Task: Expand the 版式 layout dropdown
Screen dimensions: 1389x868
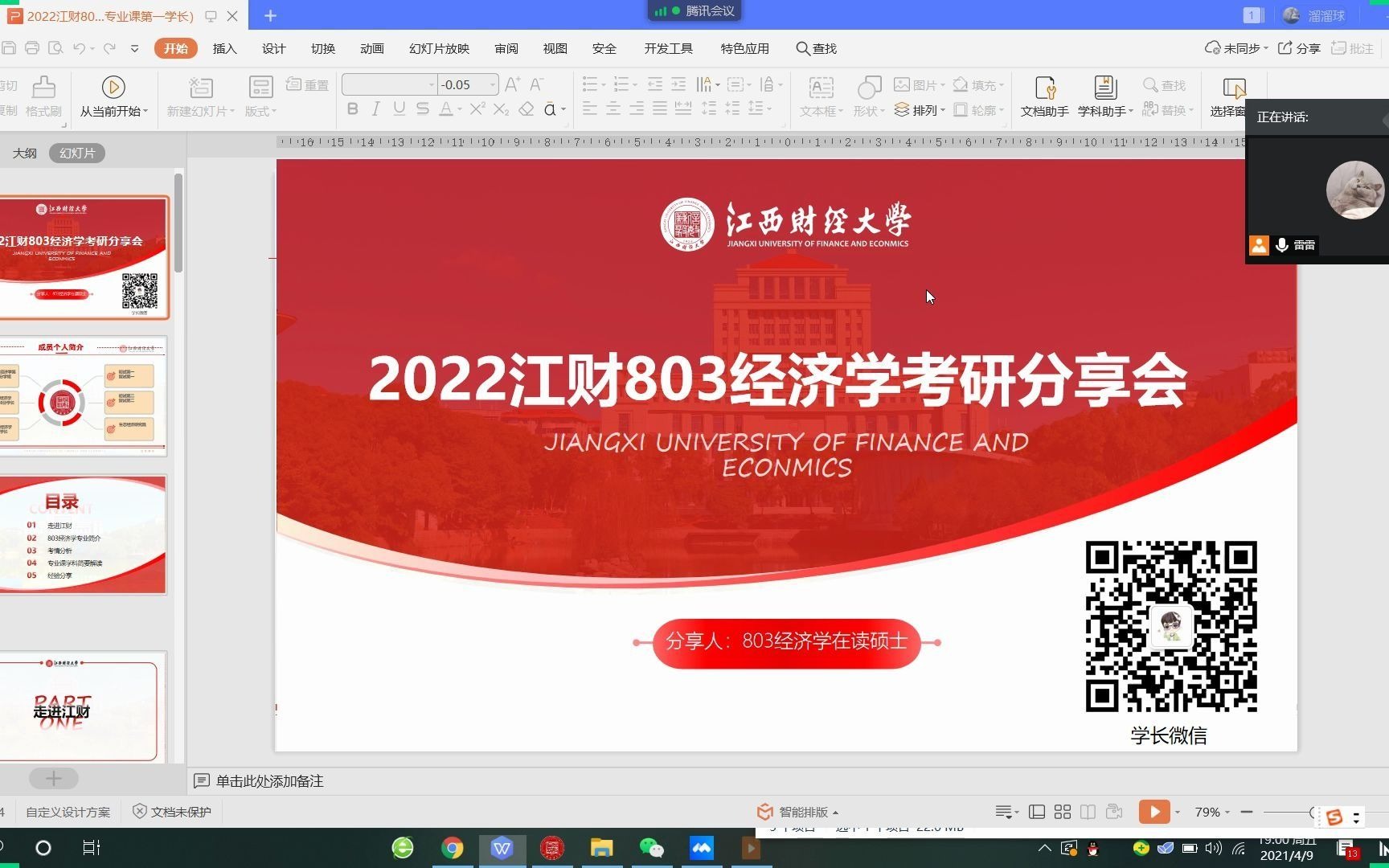Action: pyautogui.click(x=260, y=111)
